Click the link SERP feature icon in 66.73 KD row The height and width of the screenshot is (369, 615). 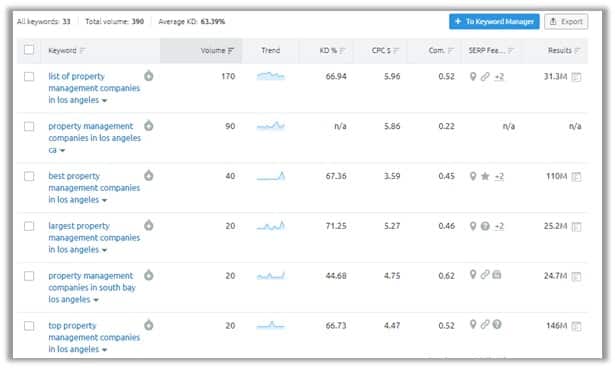(485, 324)
